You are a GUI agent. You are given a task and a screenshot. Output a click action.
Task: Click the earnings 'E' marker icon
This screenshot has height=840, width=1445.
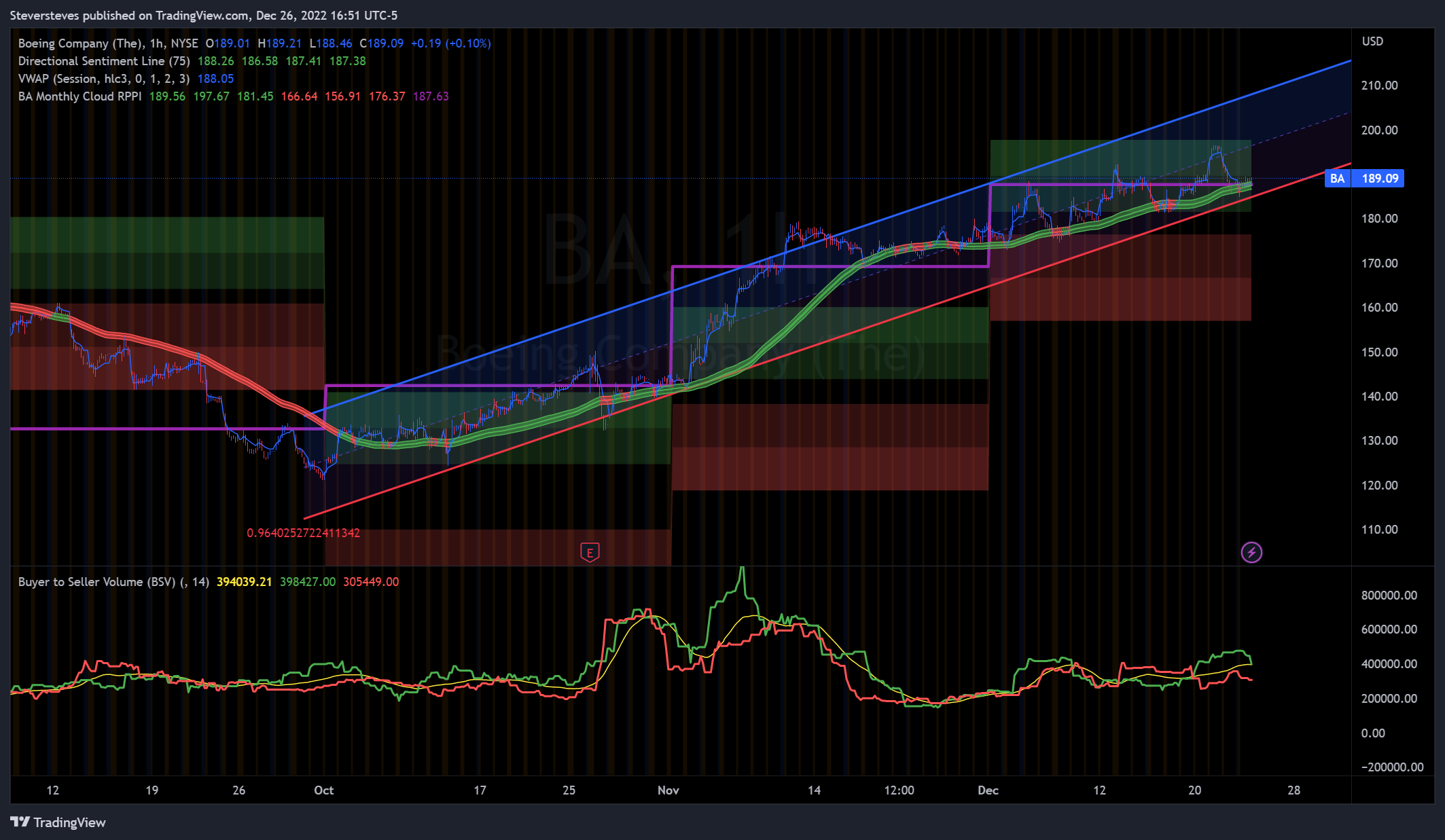[x=590, y=553]
